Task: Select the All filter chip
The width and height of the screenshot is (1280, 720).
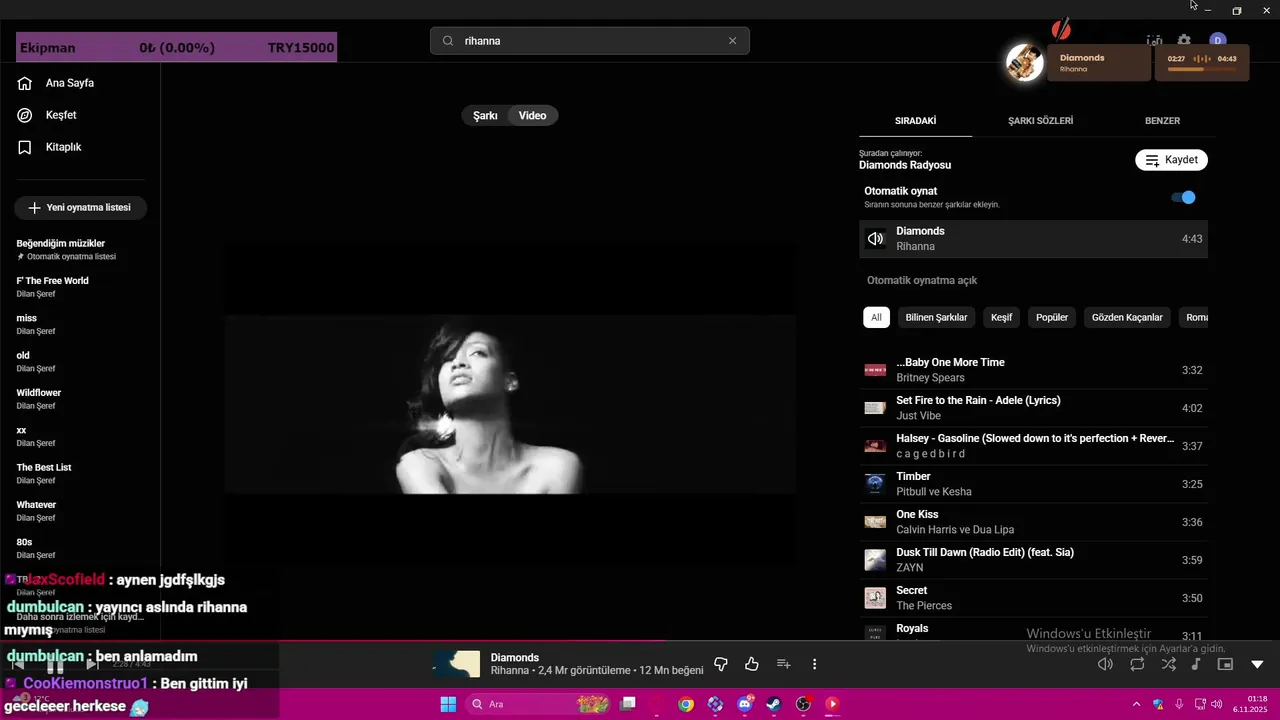Action: tap(876, 317)
